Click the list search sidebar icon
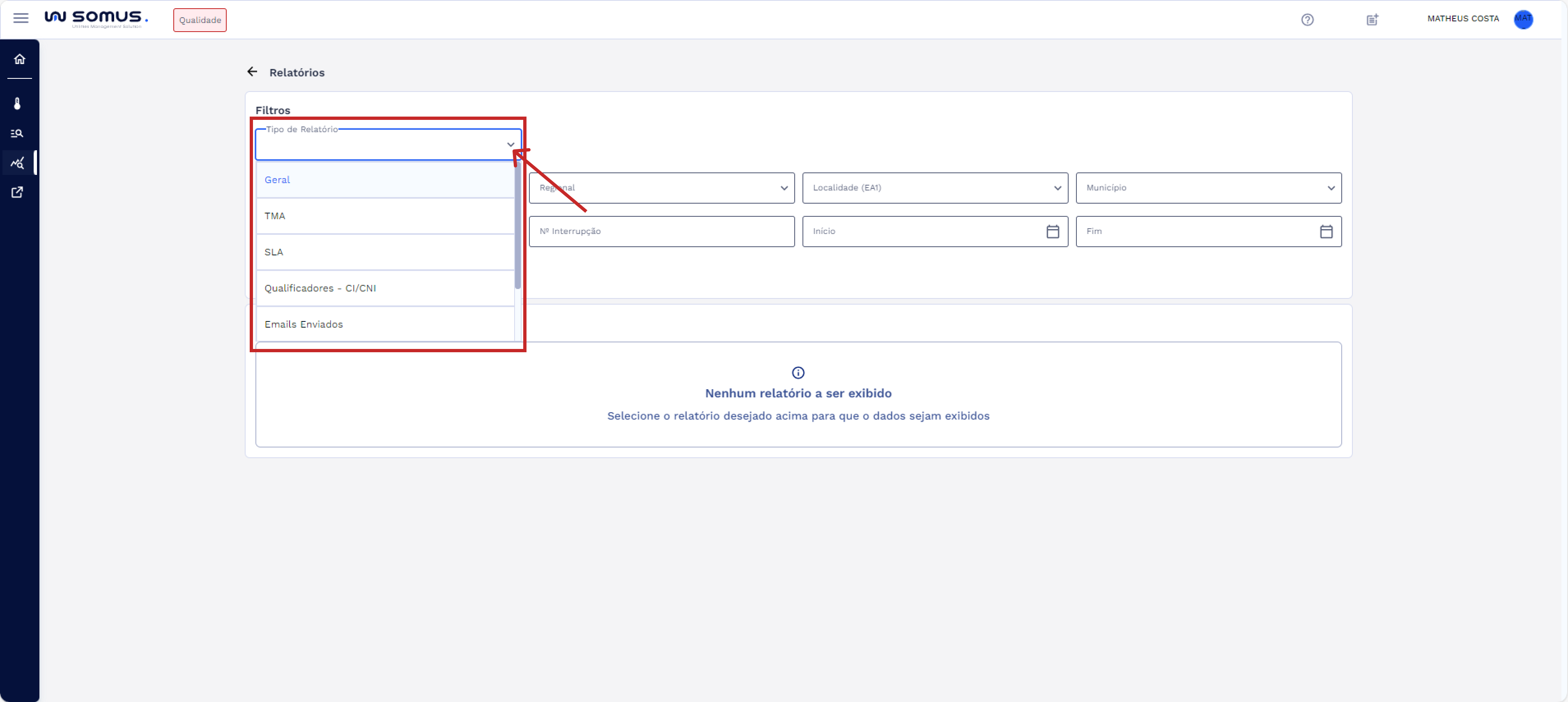The height and width of the screenshot is (702, 1568). click(18, 133)
